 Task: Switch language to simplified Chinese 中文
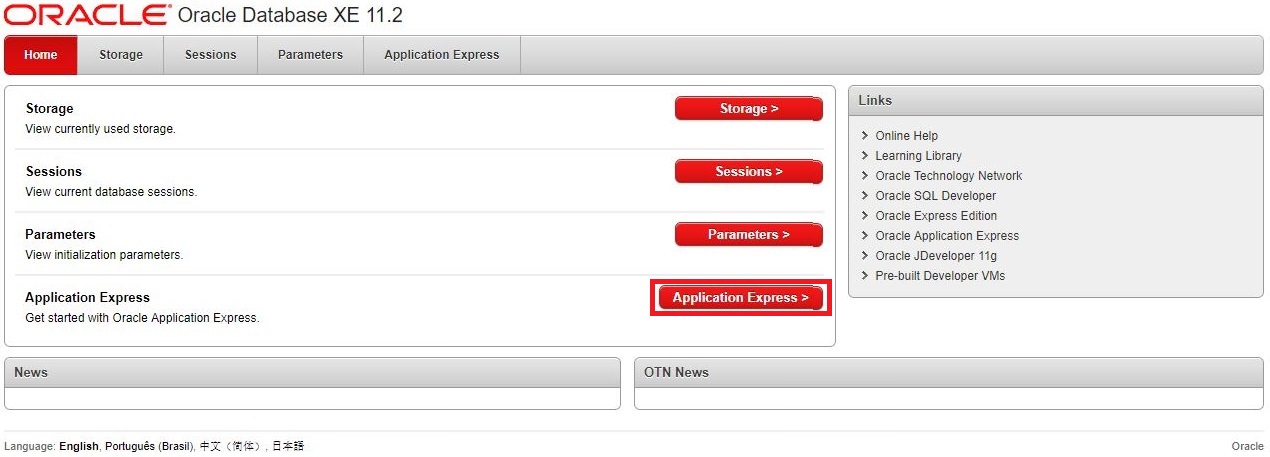tap(231, 446)
